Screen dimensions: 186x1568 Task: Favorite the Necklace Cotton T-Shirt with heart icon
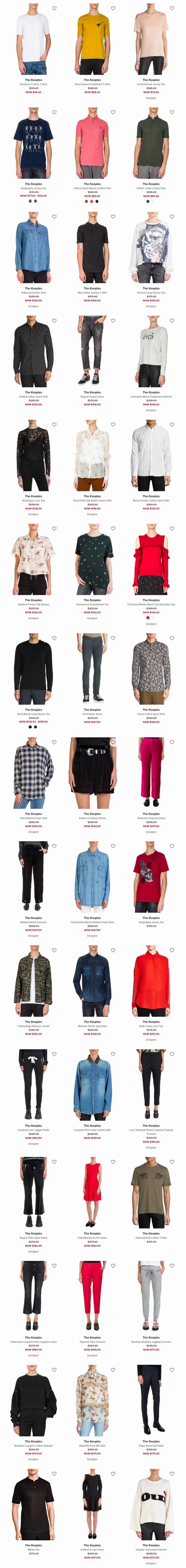[x=54, y=9]
